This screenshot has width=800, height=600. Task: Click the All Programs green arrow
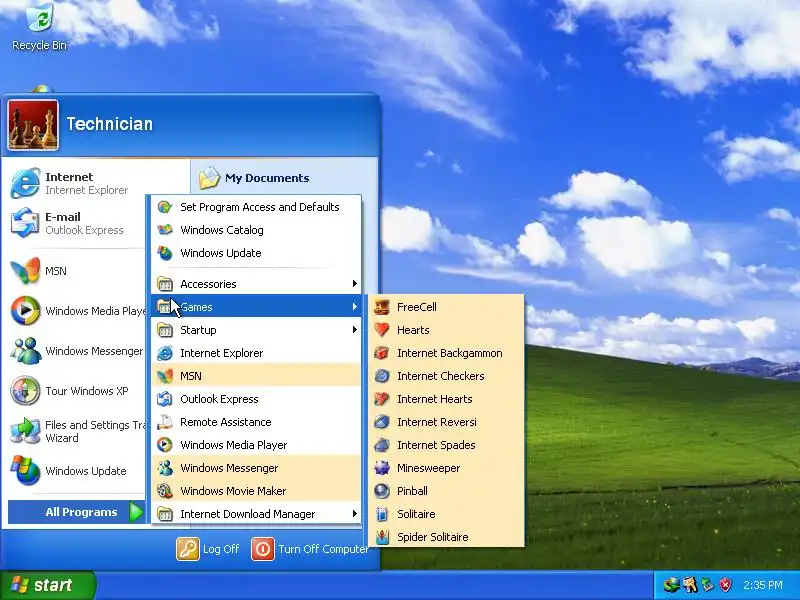(x=136, y=512)
